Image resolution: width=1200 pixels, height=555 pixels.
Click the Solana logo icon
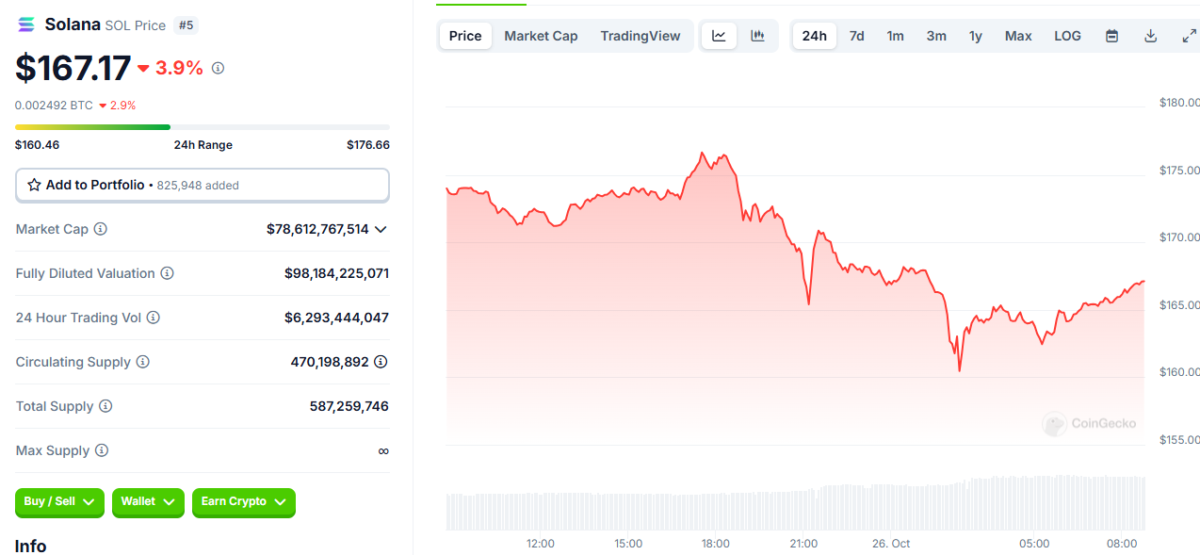(x=26, y=25)
